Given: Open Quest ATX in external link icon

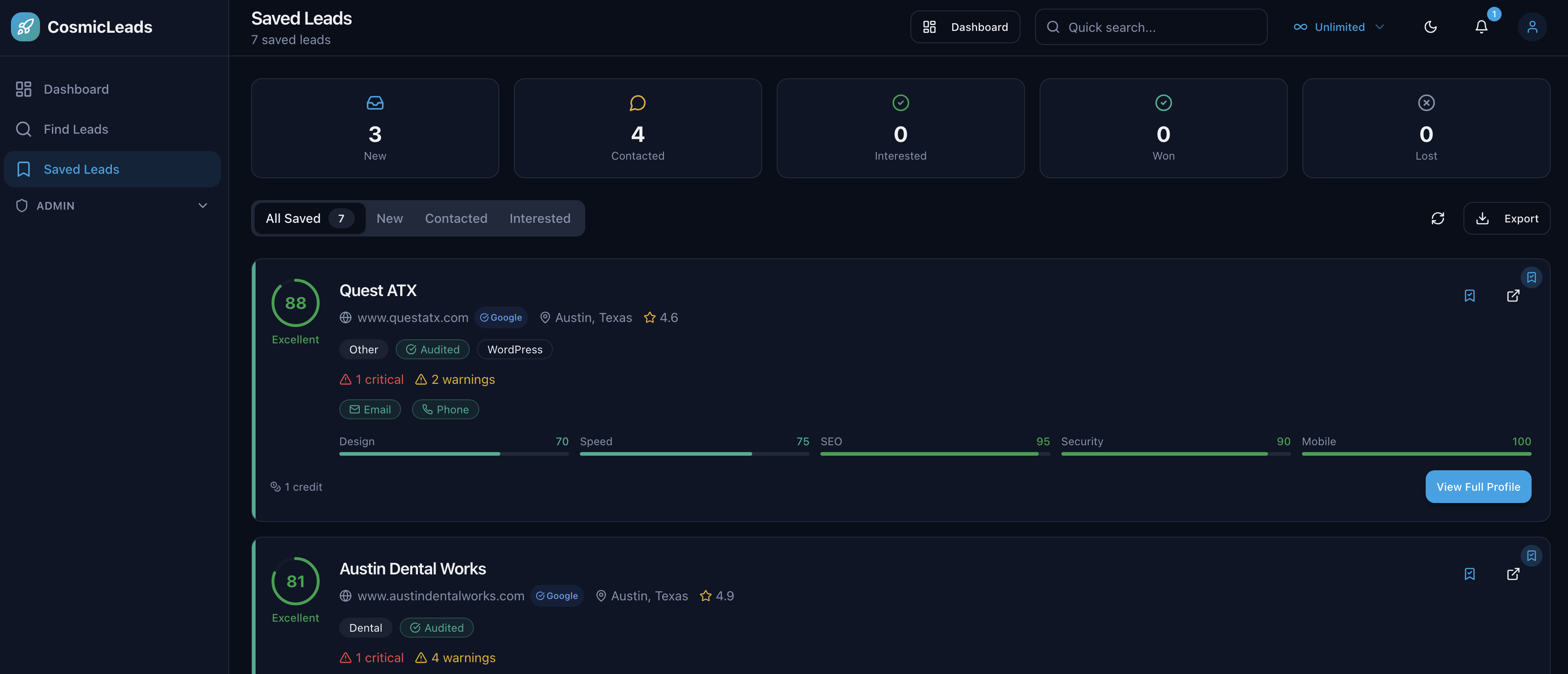Looking at the screenshot, I should click(1514, 296).
